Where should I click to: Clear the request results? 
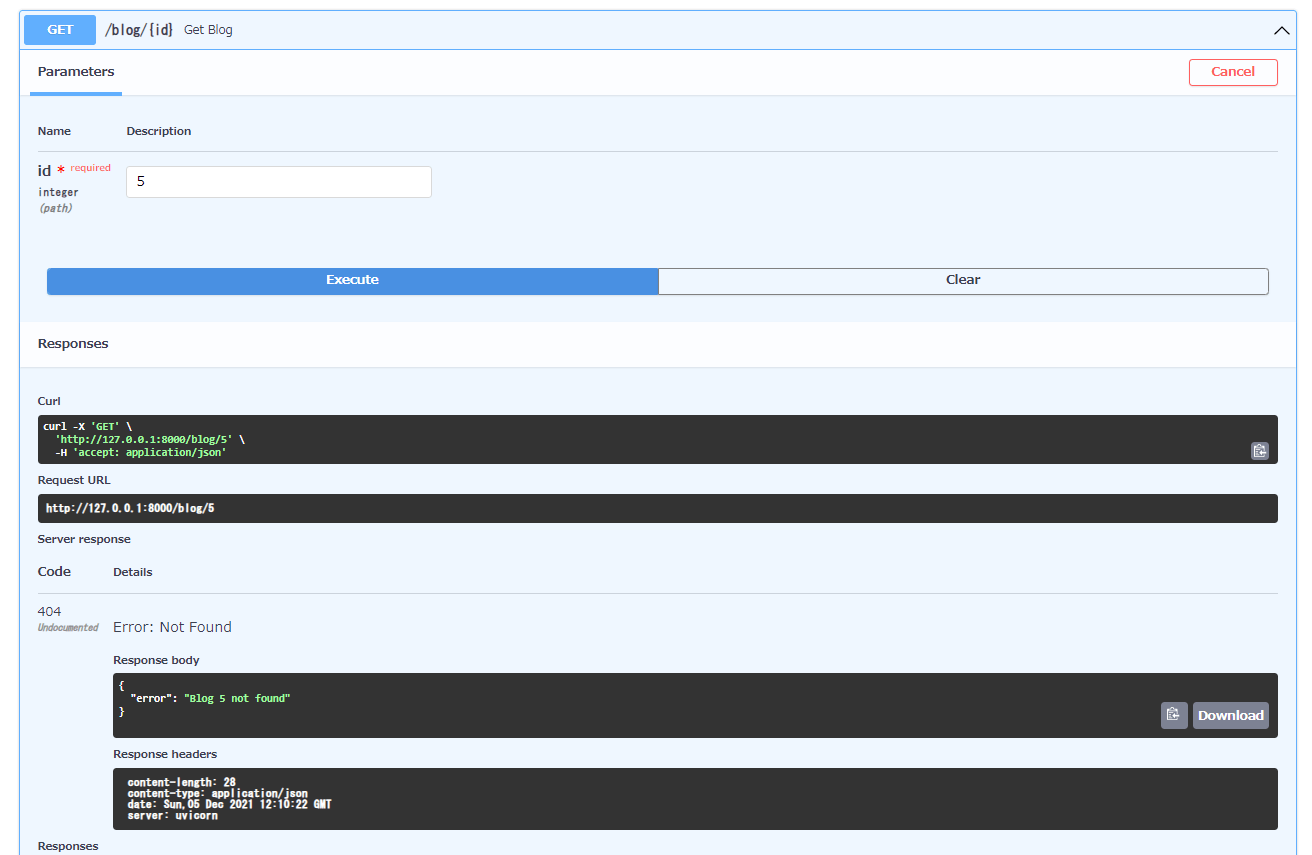tap(962, 280)
